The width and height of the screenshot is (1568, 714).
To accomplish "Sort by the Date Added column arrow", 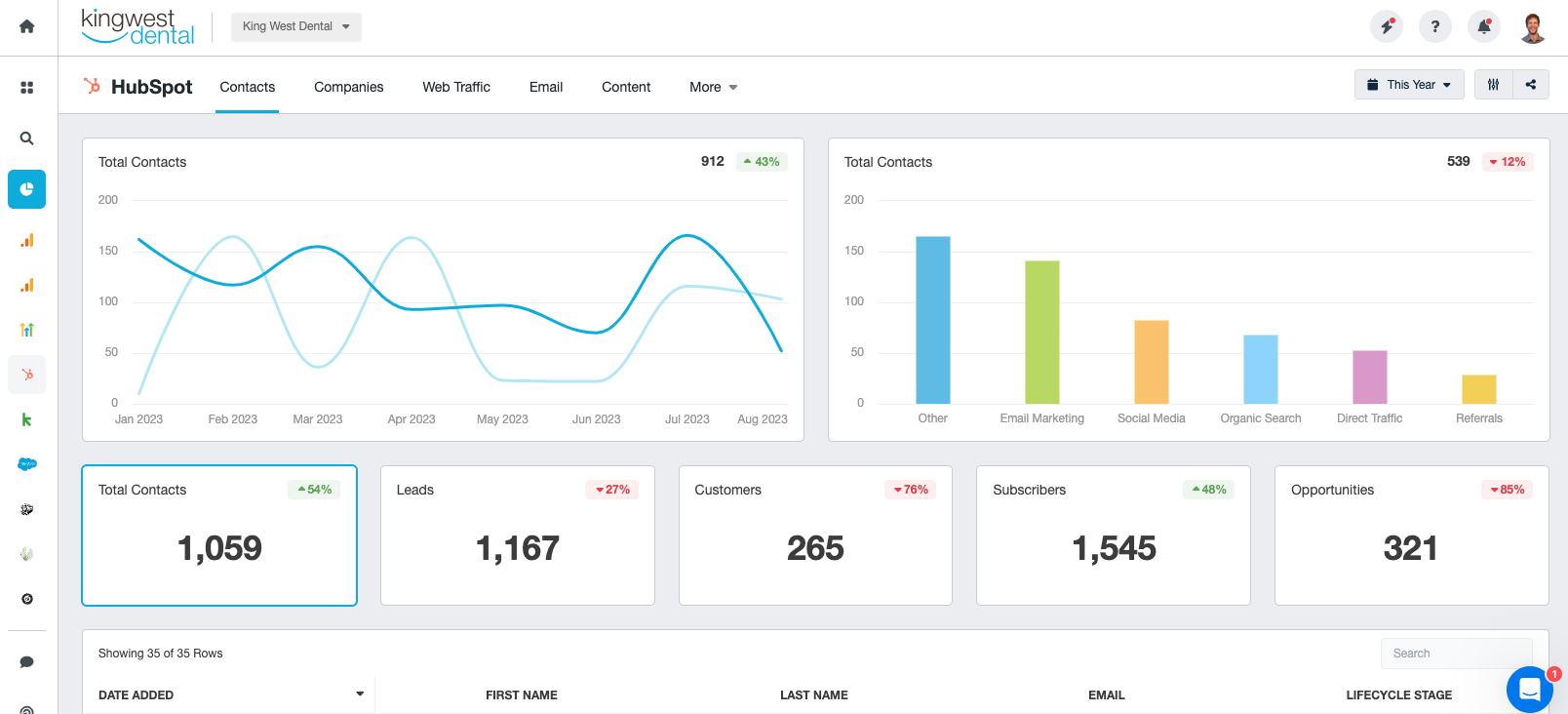I will pos(360,694).
